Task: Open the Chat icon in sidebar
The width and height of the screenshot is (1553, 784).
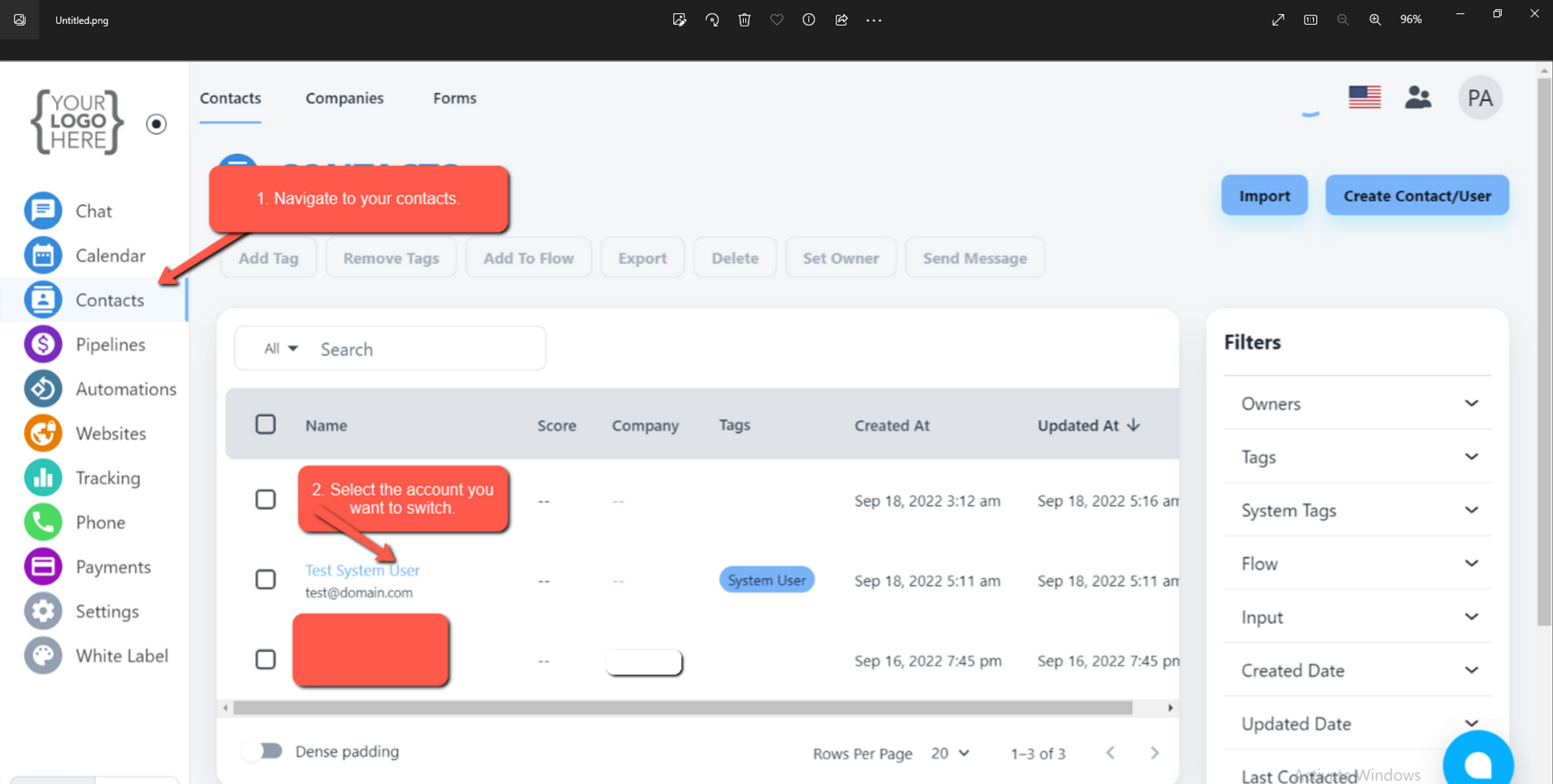Action: tap(43, 210)
